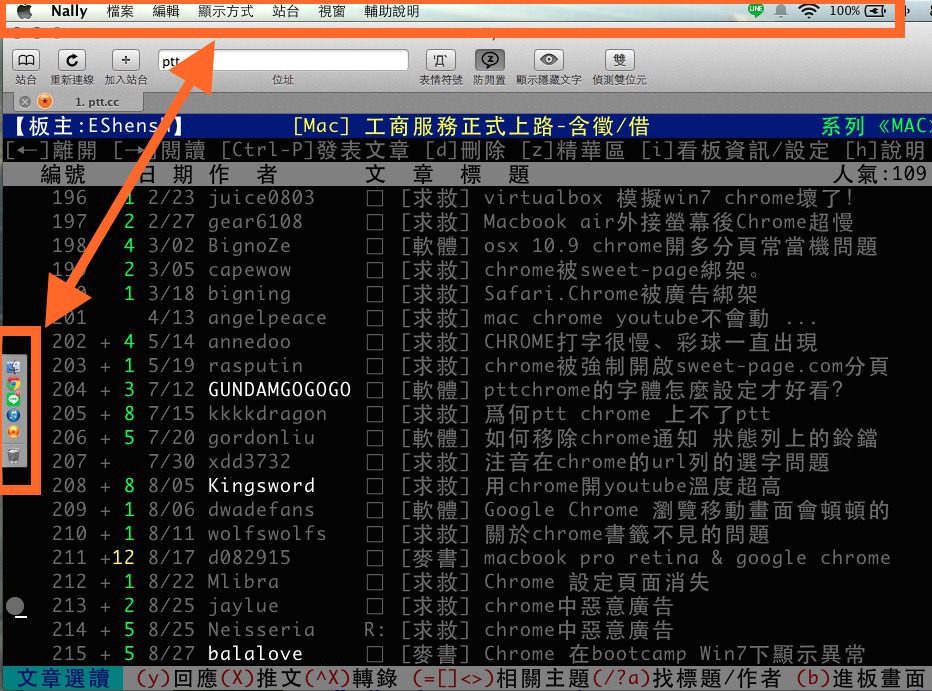Close the ptt.cc tab
Viewport: 932px width, 691px height.
25,102
